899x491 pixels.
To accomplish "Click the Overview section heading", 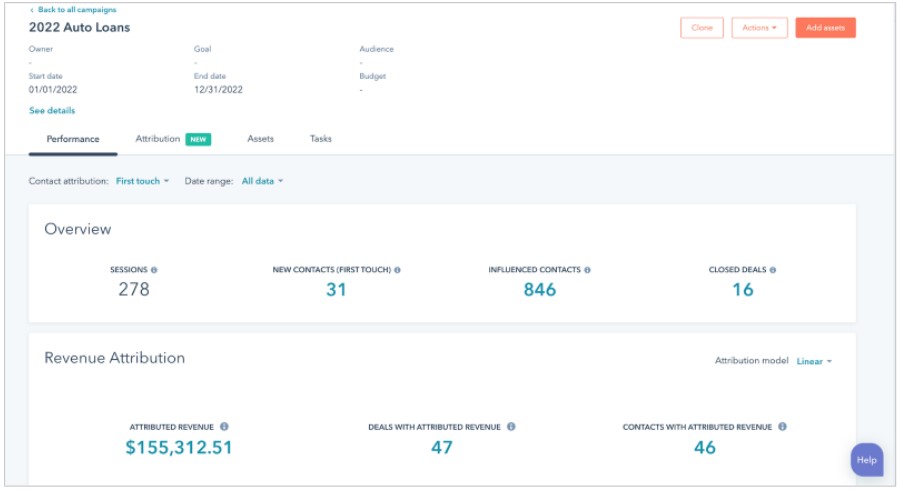I will coord(77,229).
